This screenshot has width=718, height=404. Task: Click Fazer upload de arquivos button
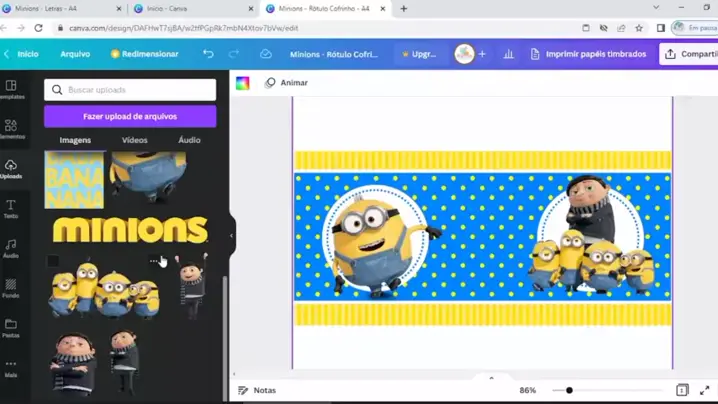point(130,116)
